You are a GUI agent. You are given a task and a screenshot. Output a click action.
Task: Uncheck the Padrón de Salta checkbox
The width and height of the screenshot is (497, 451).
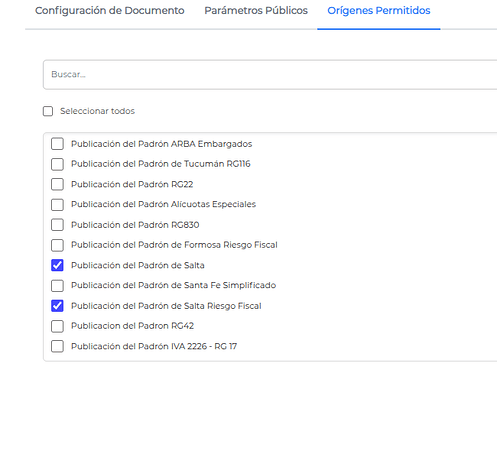[57, 265]
